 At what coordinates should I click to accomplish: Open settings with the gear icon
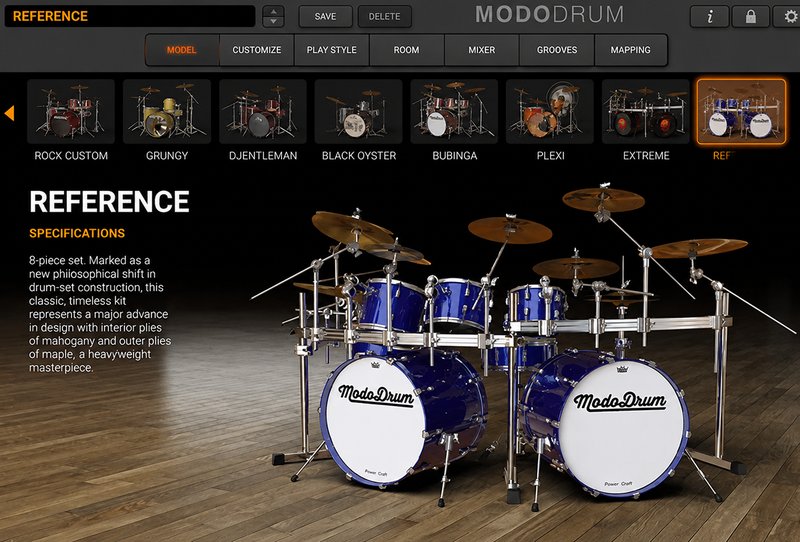[x=790, y=16]
